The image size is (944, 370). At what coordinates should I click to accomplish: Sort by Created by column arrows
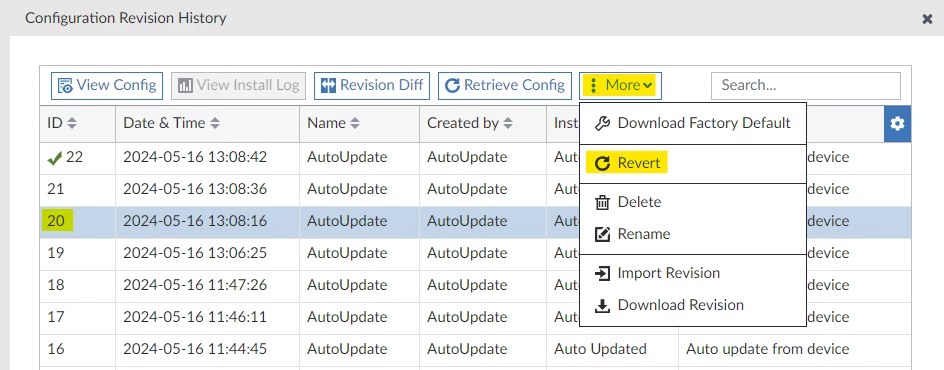click(x=508, y=123)
